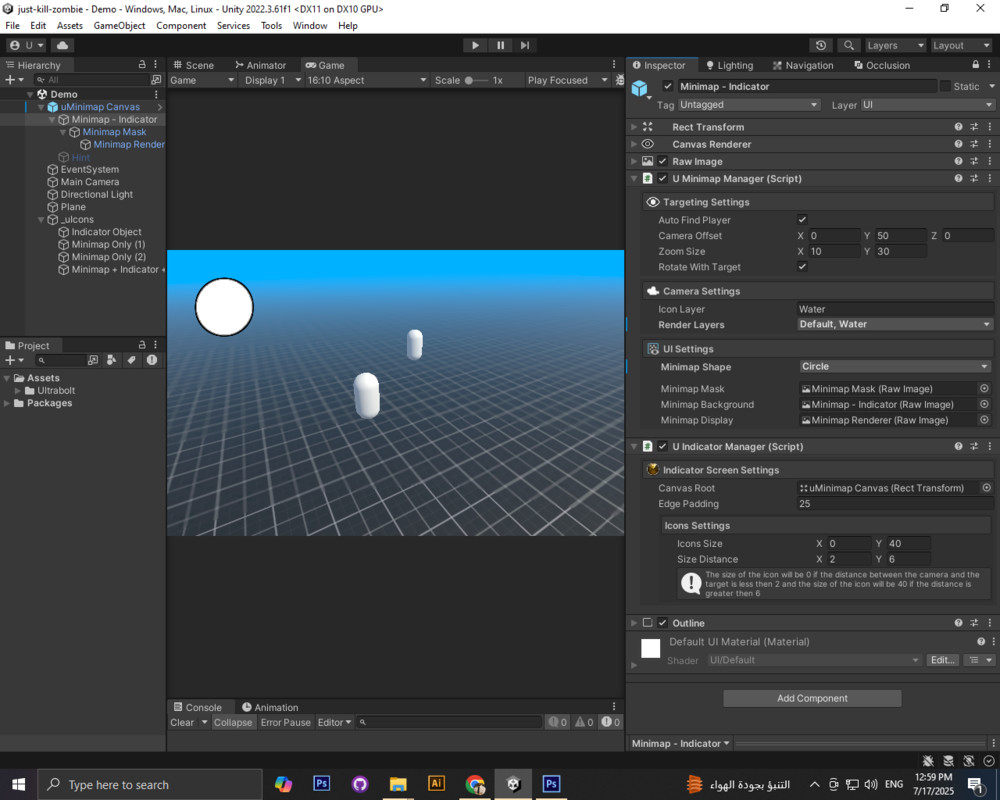Toggle the Minimap - Indicator active checkbox
This screenshot has width=1000, height=800.
pos(668,86)
